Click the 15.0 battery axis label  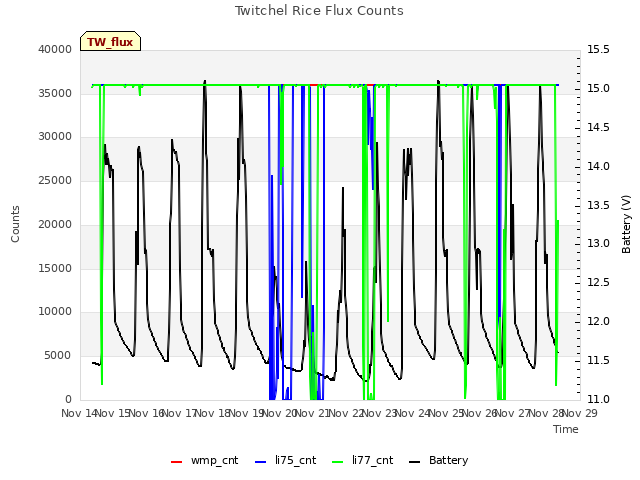[598, 89]
